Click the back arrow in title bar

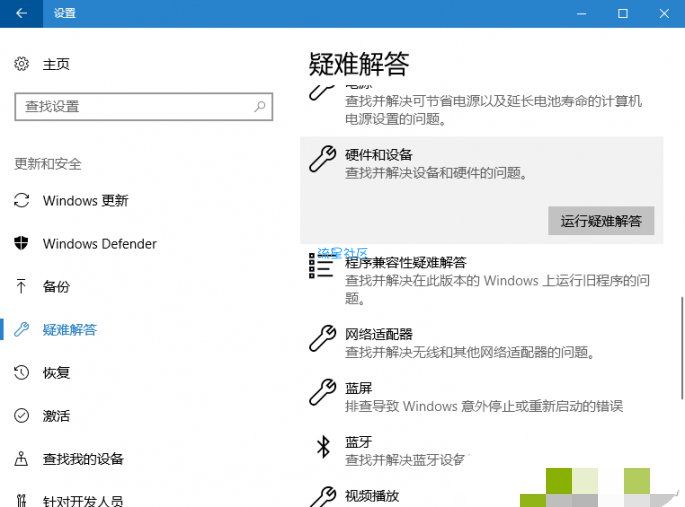21,13
